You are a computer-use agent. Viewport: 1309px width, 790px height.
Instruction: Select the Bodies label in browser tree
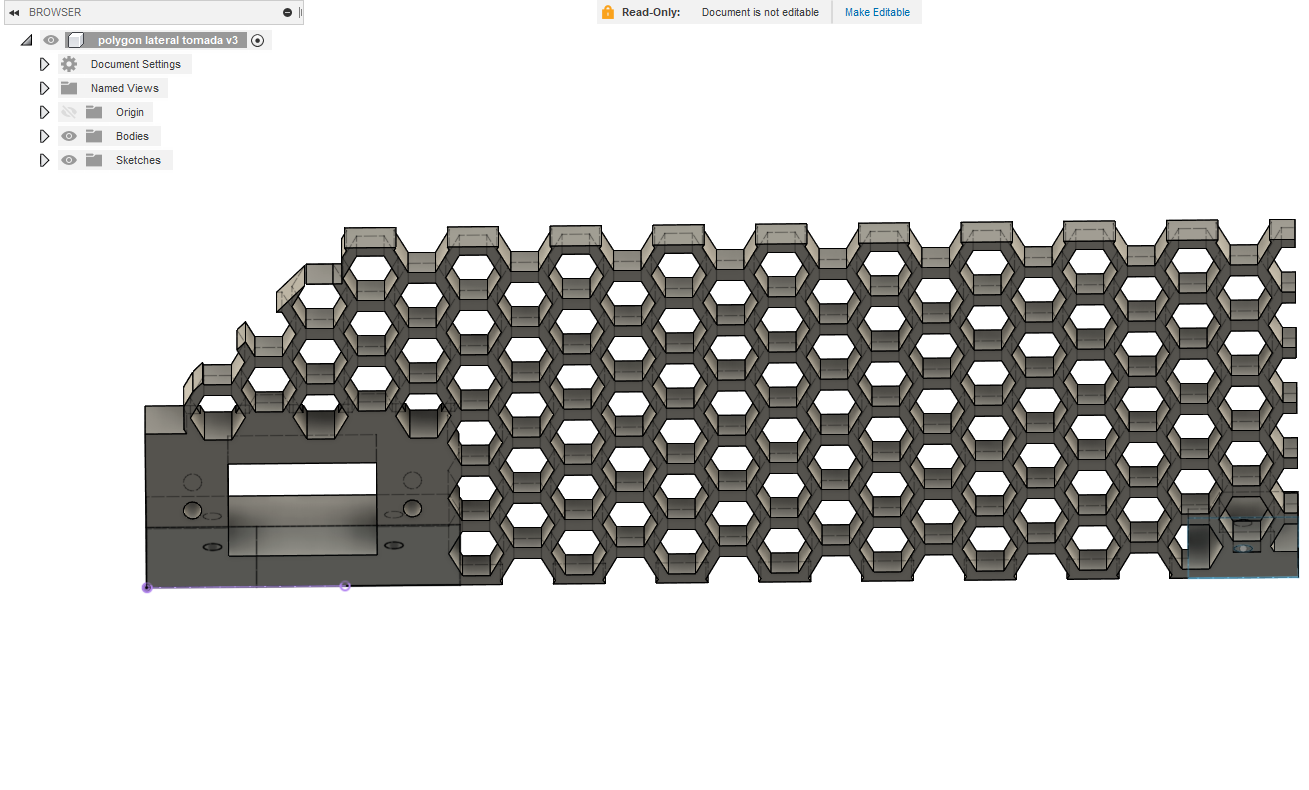click(132, 136)
